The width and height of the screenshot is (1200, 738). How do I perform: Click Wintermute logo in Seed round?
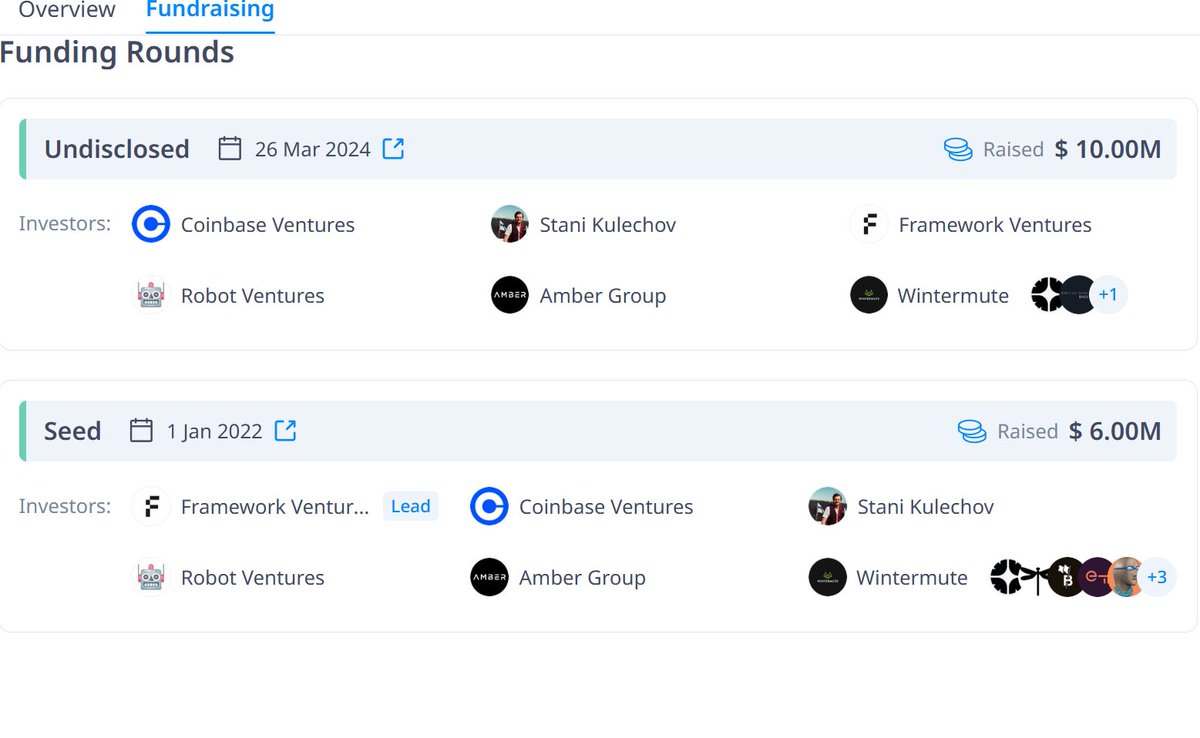828,578
